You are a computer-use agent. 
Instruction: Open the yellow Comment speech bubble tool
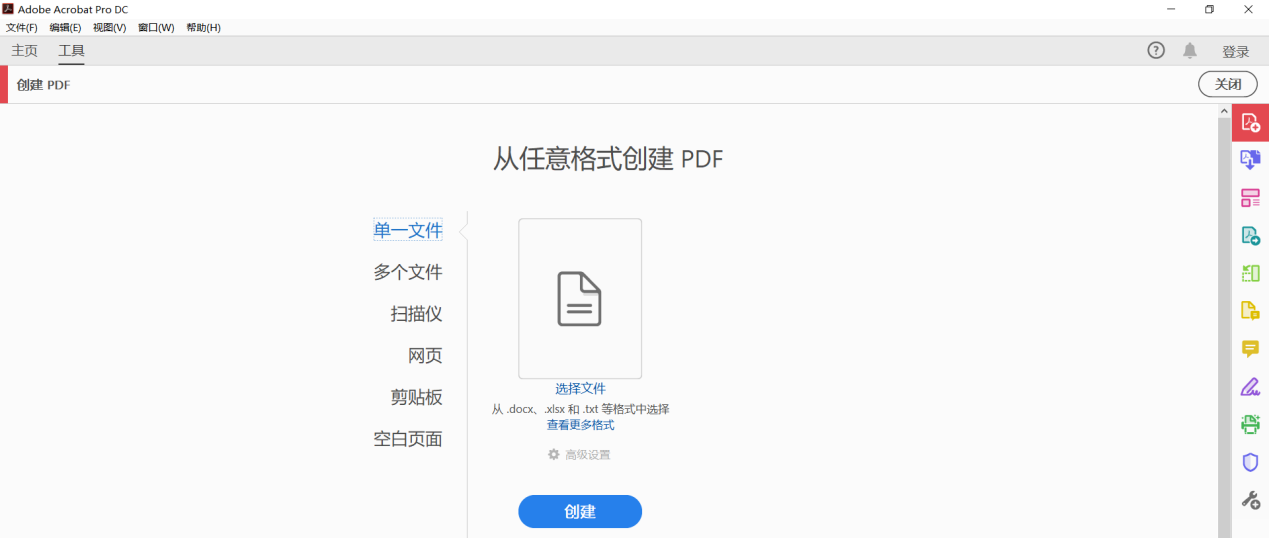(1250, 349)
